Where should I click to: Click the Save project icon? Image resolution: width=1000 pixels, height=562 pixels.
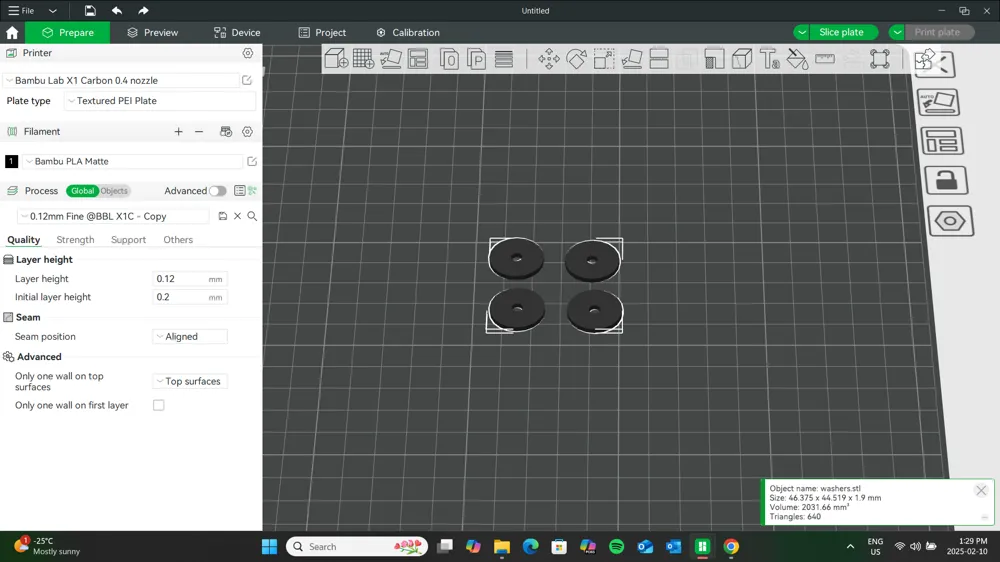click(90, 11)
